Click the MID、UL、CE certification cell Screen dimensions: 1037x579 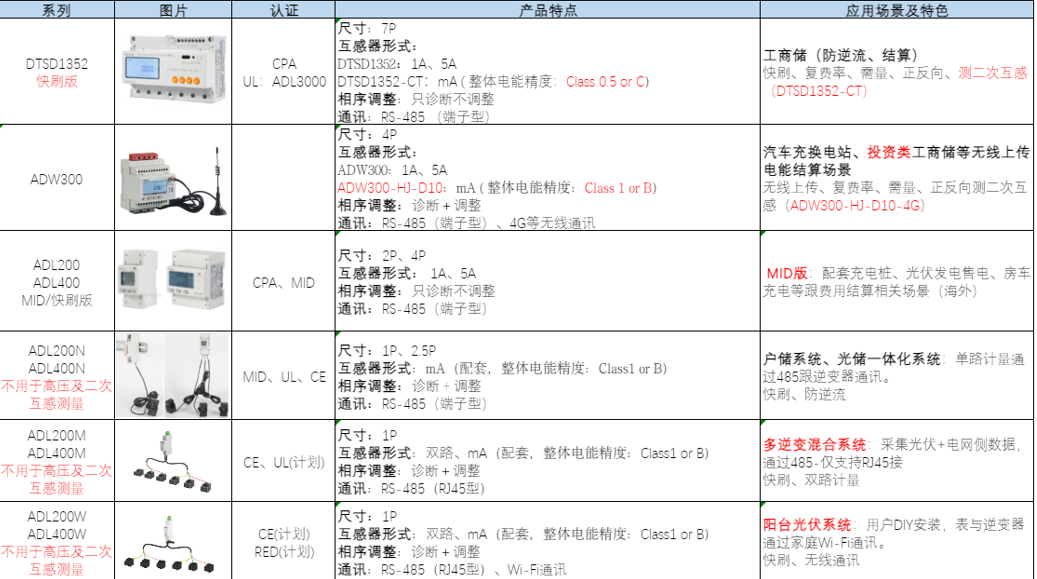(x=284, y=377)
